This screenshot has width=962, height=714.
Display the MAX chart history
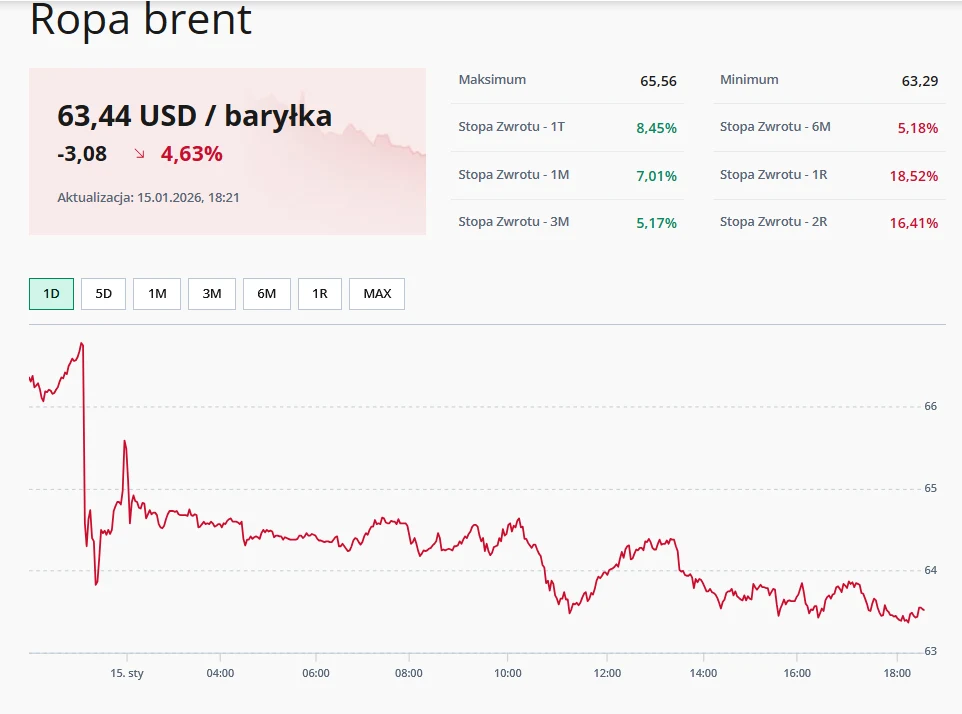click(x=376, y=293)
